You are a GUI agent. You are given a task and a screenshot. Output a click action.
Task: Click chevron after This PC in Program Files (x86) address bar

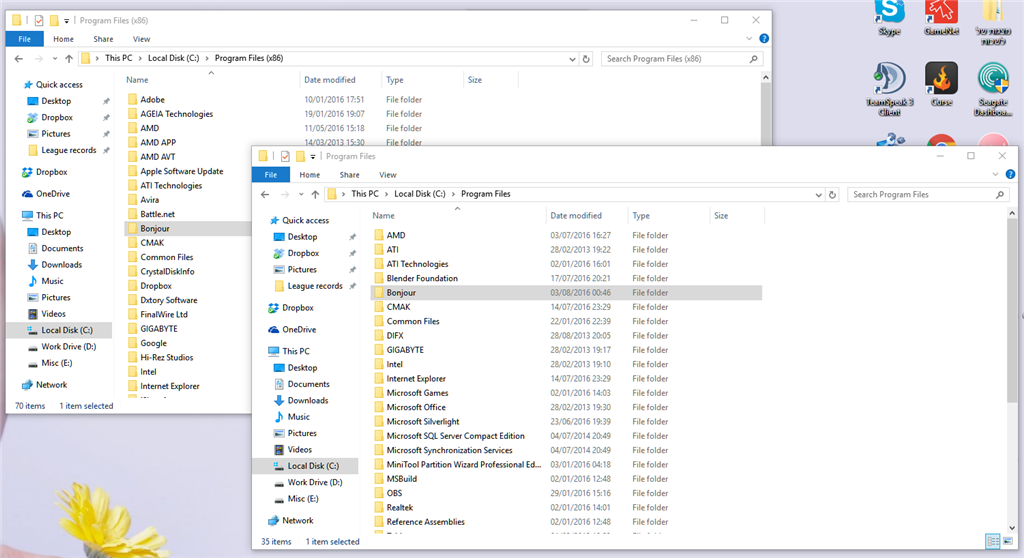click(x=140, y=58)
